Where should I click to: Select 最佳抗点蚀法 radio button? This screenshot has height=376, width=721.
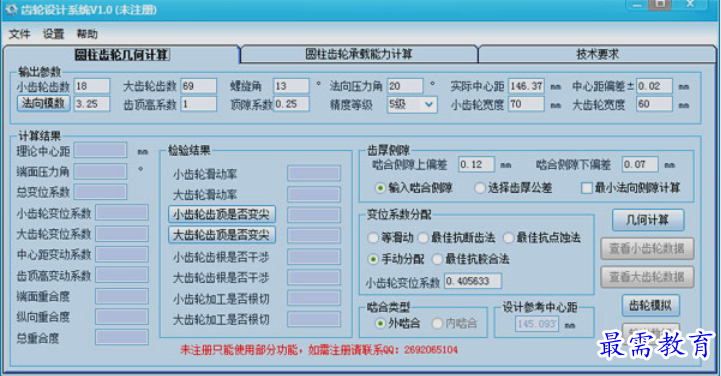[x=508, y=238]
